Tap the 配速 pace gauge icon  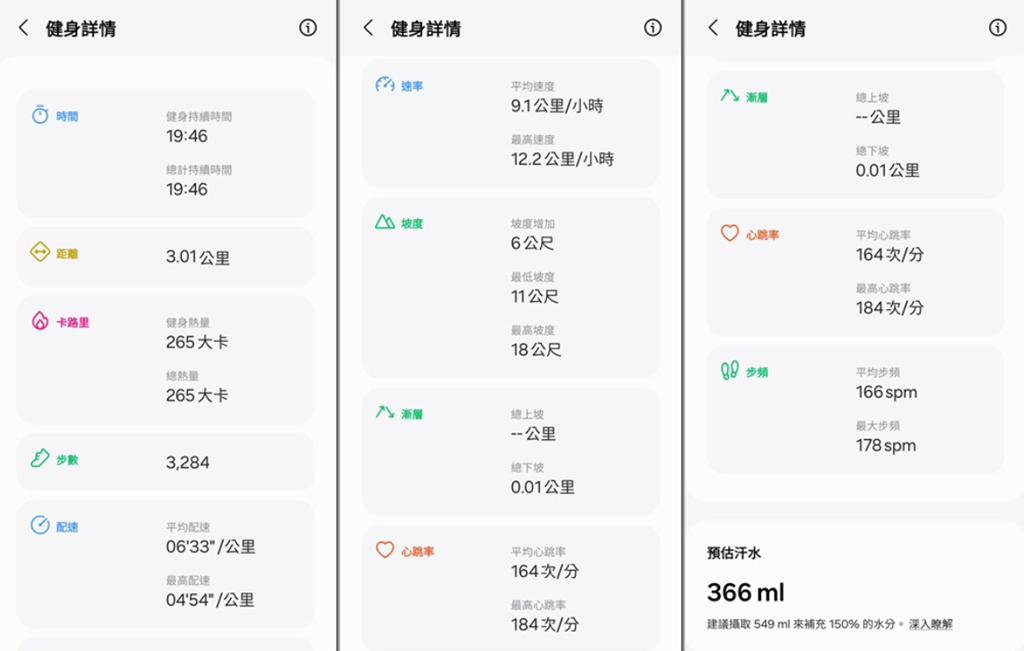click(40, 525)
